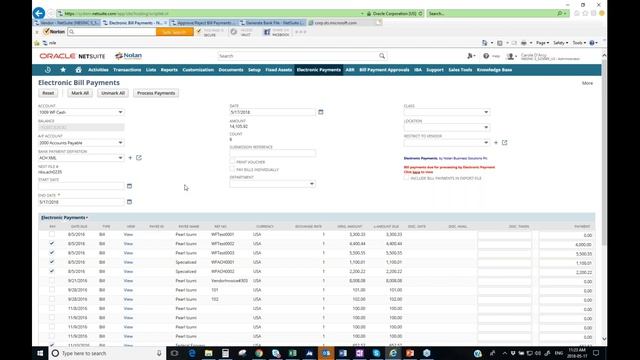This screenshot has width=640, height=360.
Task: Open the Action Center notification icon
Action: [596, 353]
